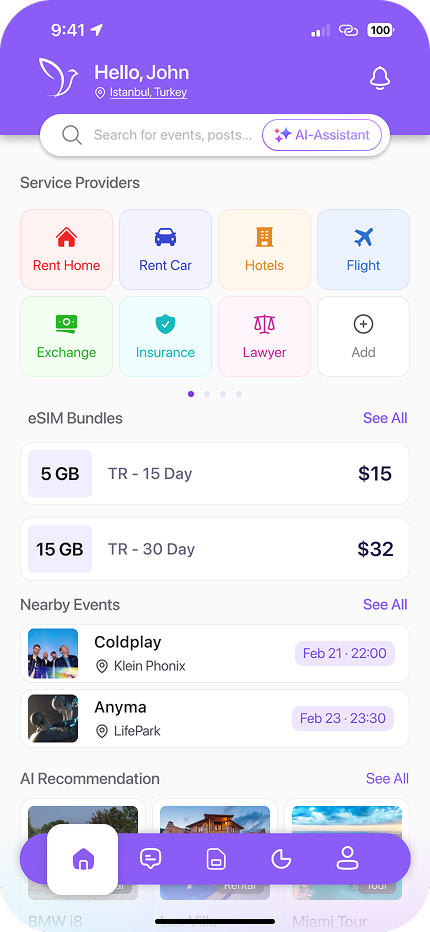Image resolution: width=430 pixels, height=932 pixels.
Task: Select the Rent Car service tile
Action: coord(165,250)
